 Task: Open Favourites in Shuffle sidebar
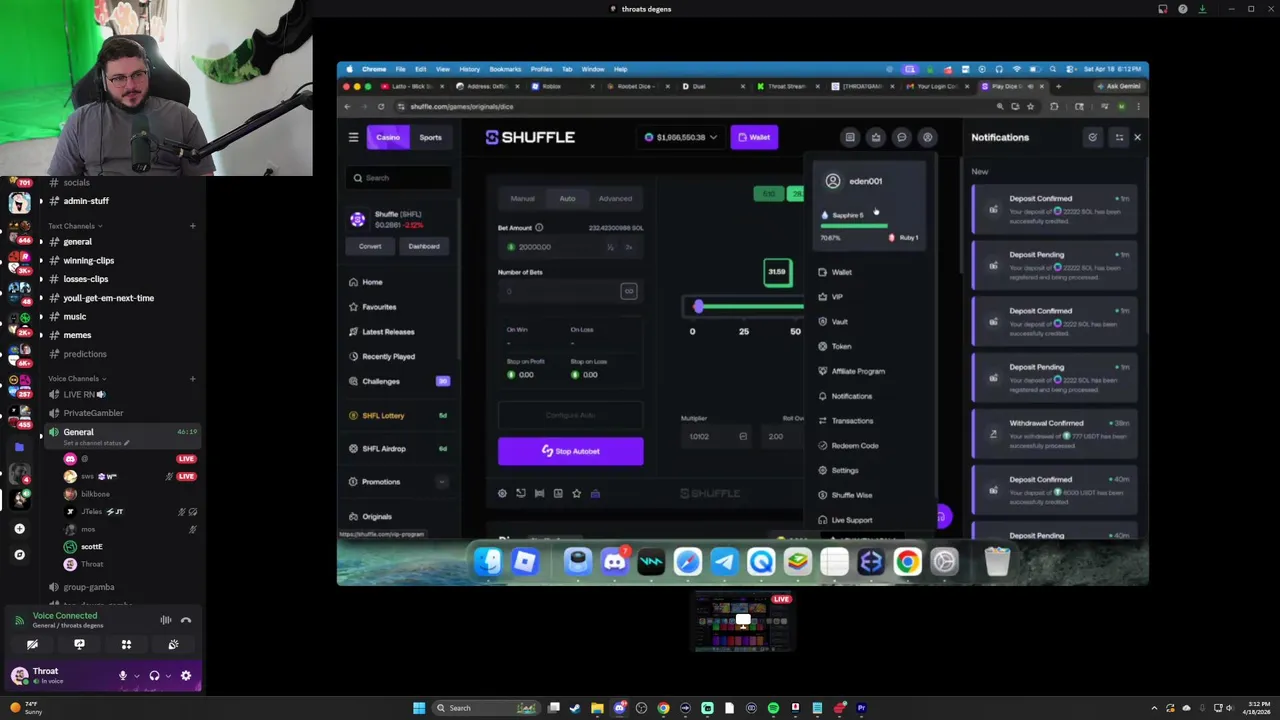point(379,307)
